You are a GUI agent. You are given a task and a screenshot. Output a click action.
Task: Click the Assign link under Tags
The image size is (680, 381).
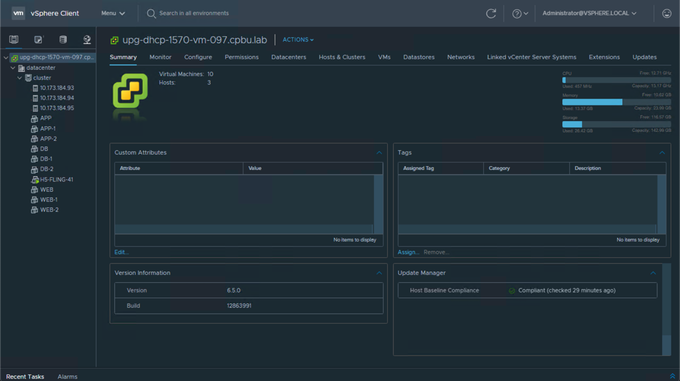pyautogui.click(x=408, y=252)
